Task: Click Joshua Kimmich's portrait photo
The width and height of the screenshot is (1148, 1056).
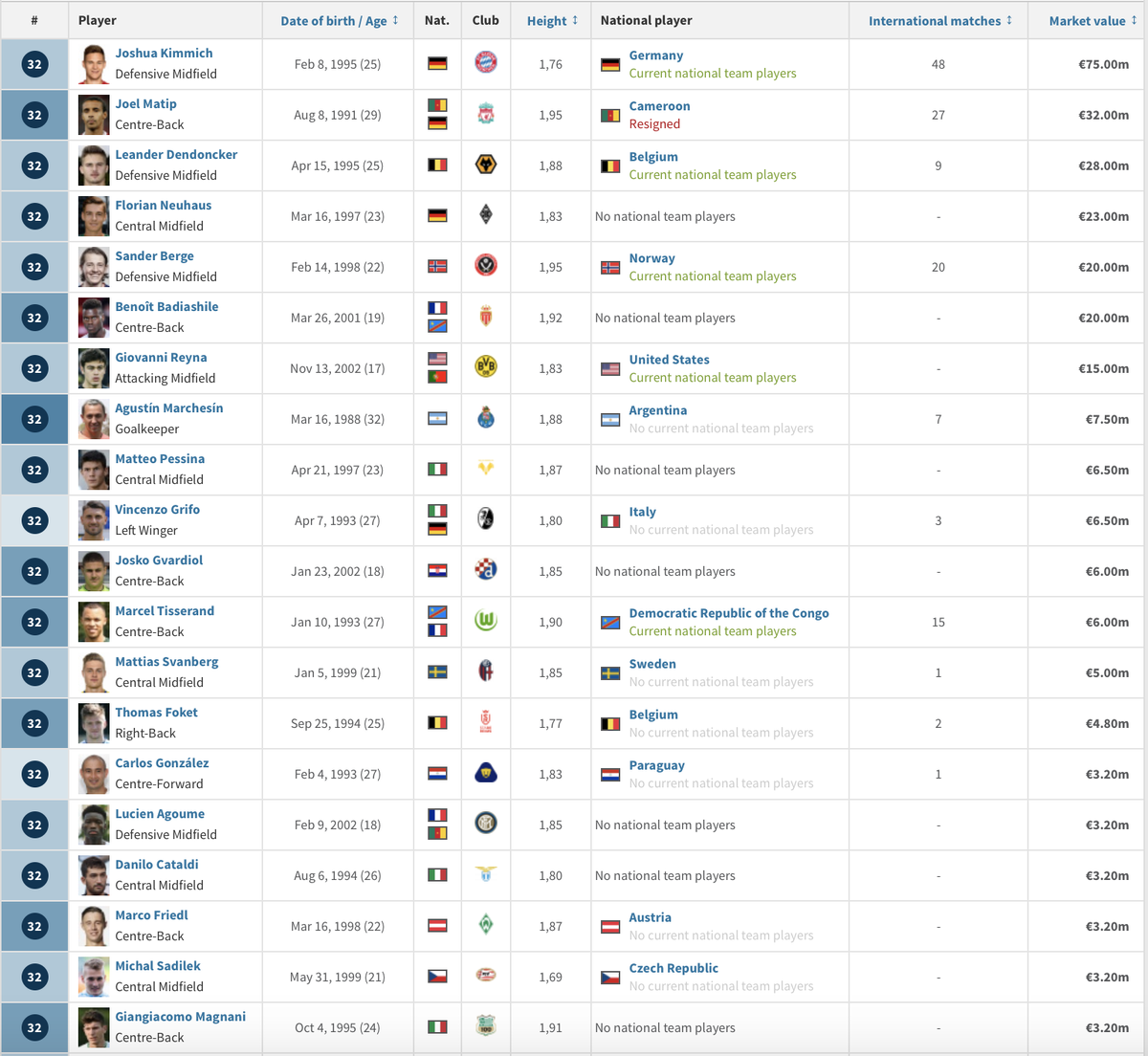Action: point(94,64)
